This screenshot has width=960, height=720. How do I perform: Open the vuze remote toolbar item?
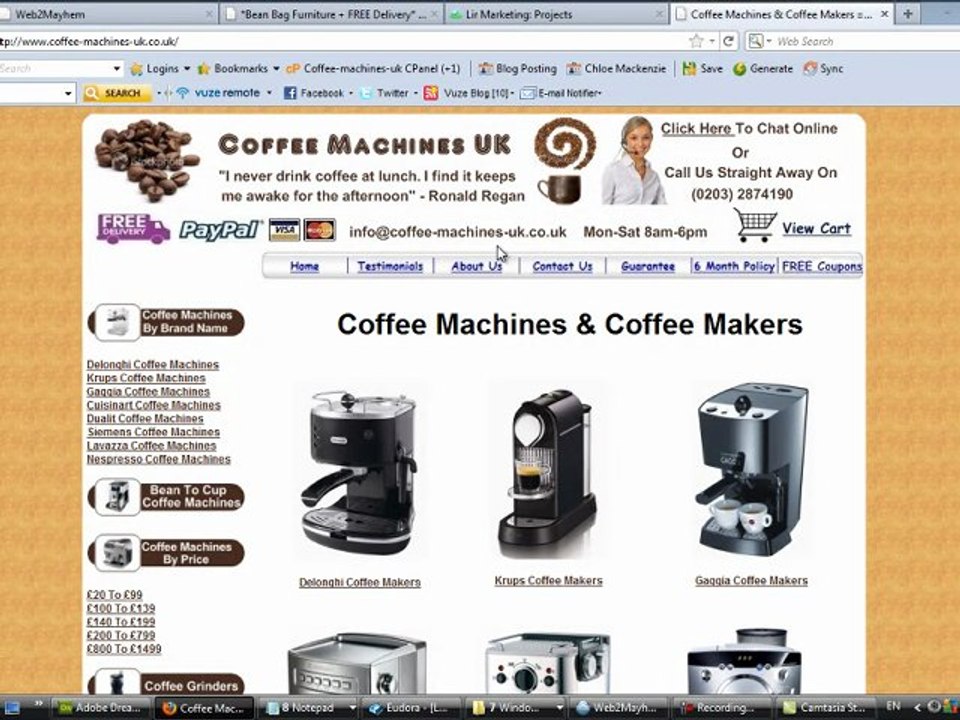tap(219, 93)
